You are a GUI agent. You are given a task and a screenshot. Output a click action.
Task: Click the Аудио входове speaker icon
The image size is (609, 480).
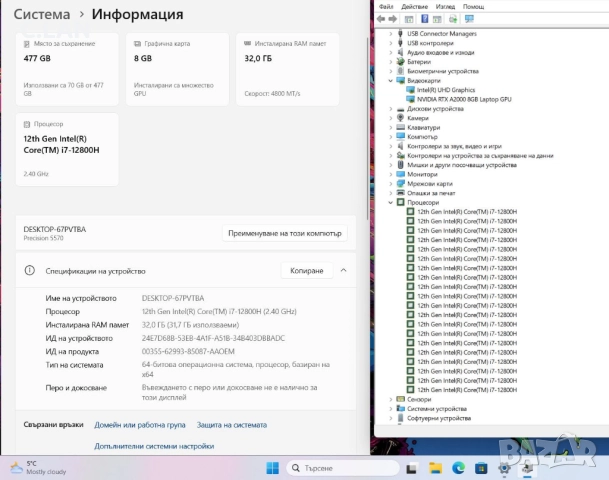400,52
